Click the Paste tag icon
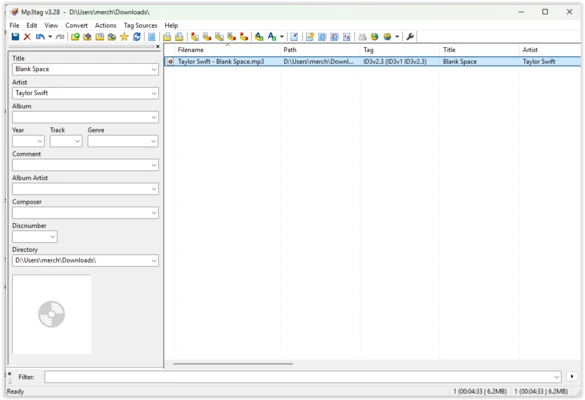Image resolution: width=585 pixels, height=400 pixels. point(179,37)
